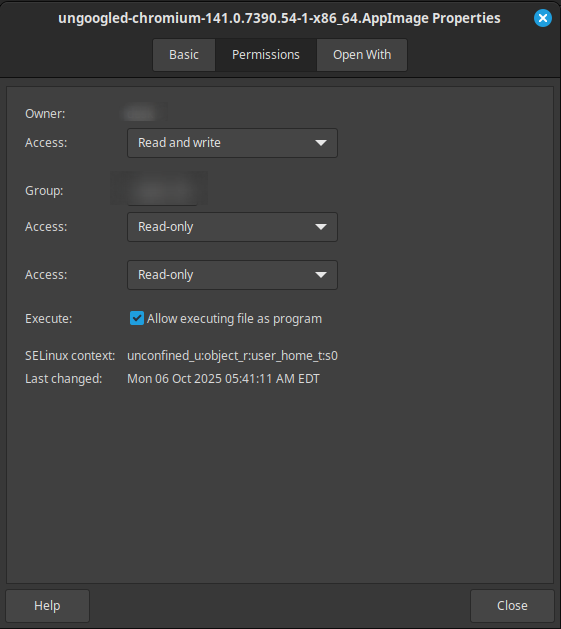Image resolution: width=561 pixels, height=629 pixels.
Task: Click the Help button
Action: click(x=47, y=605)
